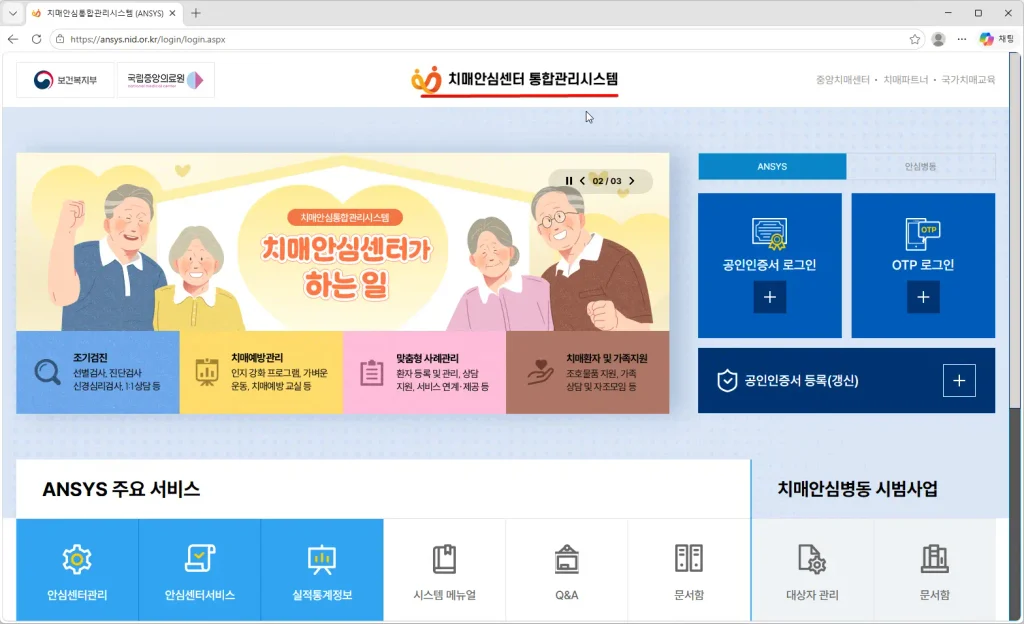This screenshot has height=624, width=1024.
Task: Click the 02 / 03 slide counter
Action: [607, 181]
